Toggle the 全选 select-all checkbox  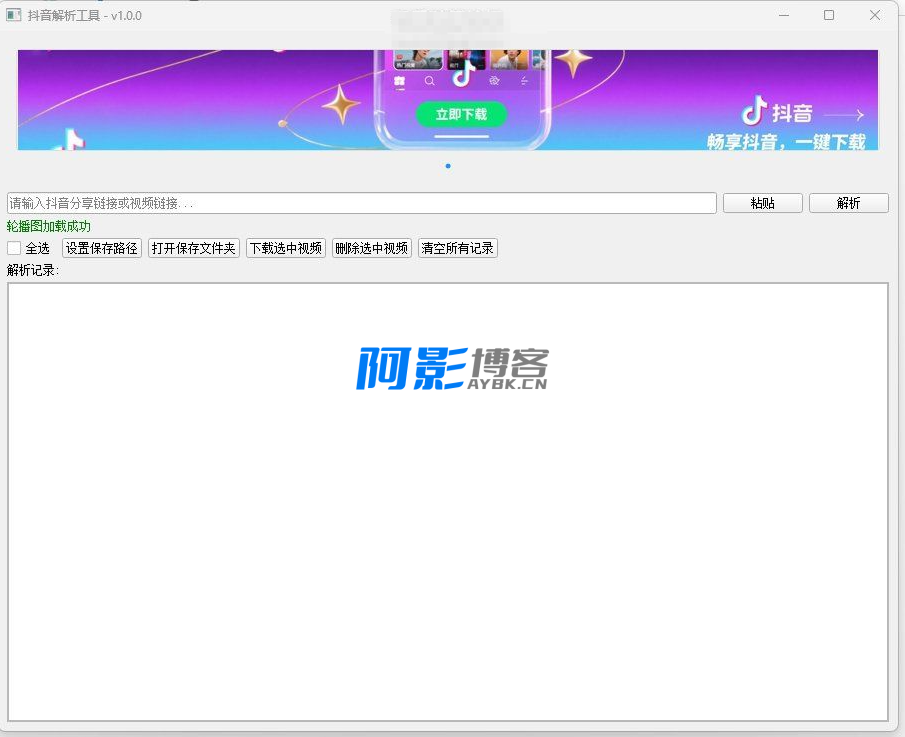coord(14,248)
